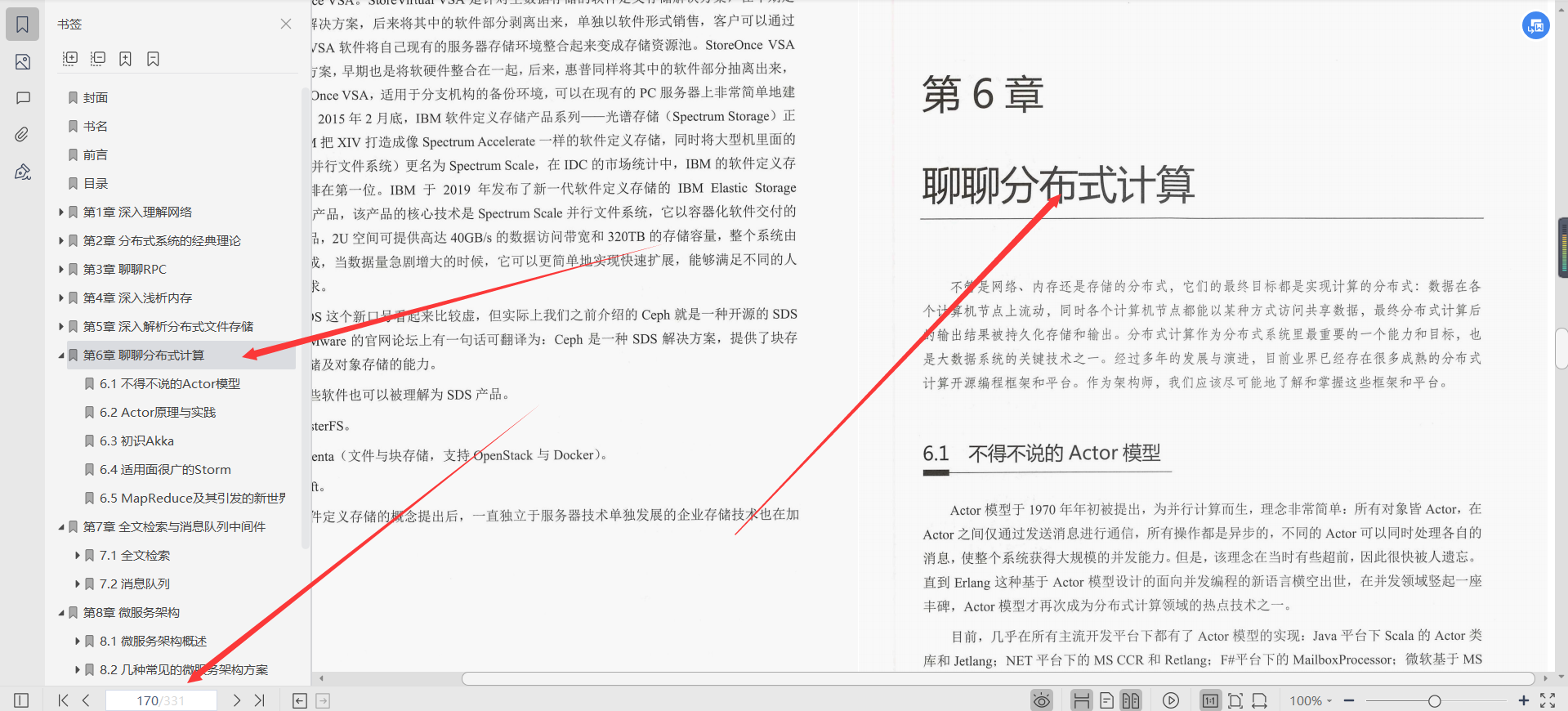Go to the first page

(63, 700)
